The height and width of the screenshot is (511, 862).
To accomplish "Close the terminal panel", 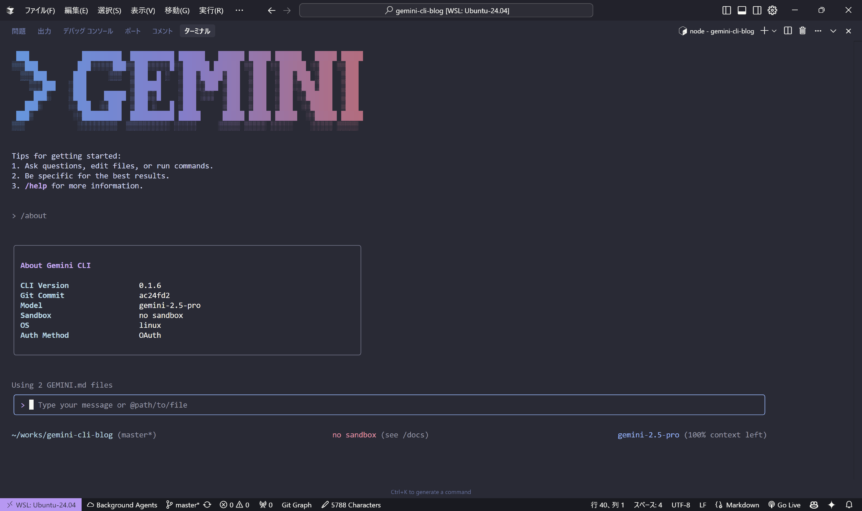I will click(848, 31).
